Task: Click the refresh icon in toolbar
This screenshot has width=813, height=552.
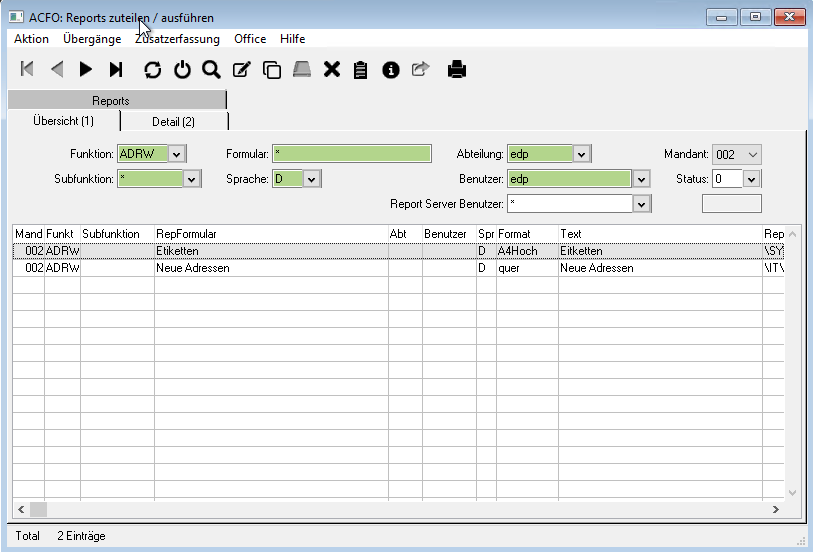Action: coord(152,69)
